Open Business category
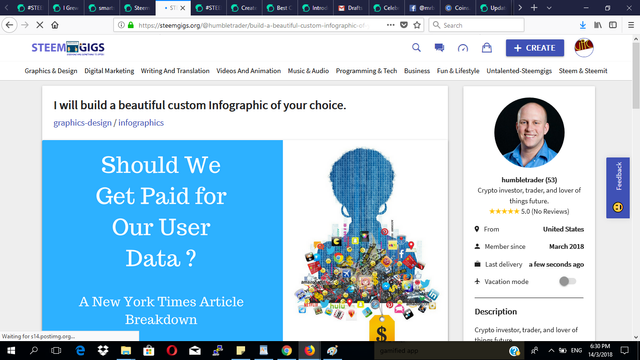This screenshot has height=360, width=640. (x=417, y=71)
